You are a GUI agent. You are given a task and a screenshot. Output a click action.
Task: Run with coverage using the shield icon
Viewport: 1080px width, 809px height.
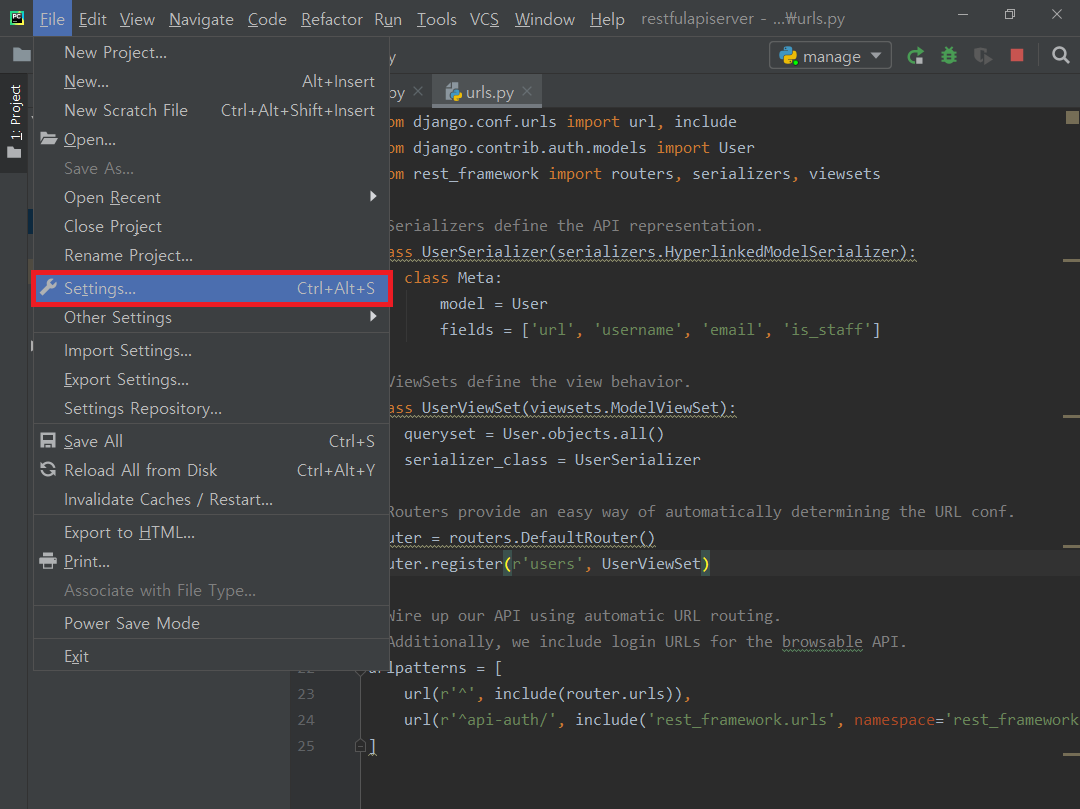pos(983,56)
